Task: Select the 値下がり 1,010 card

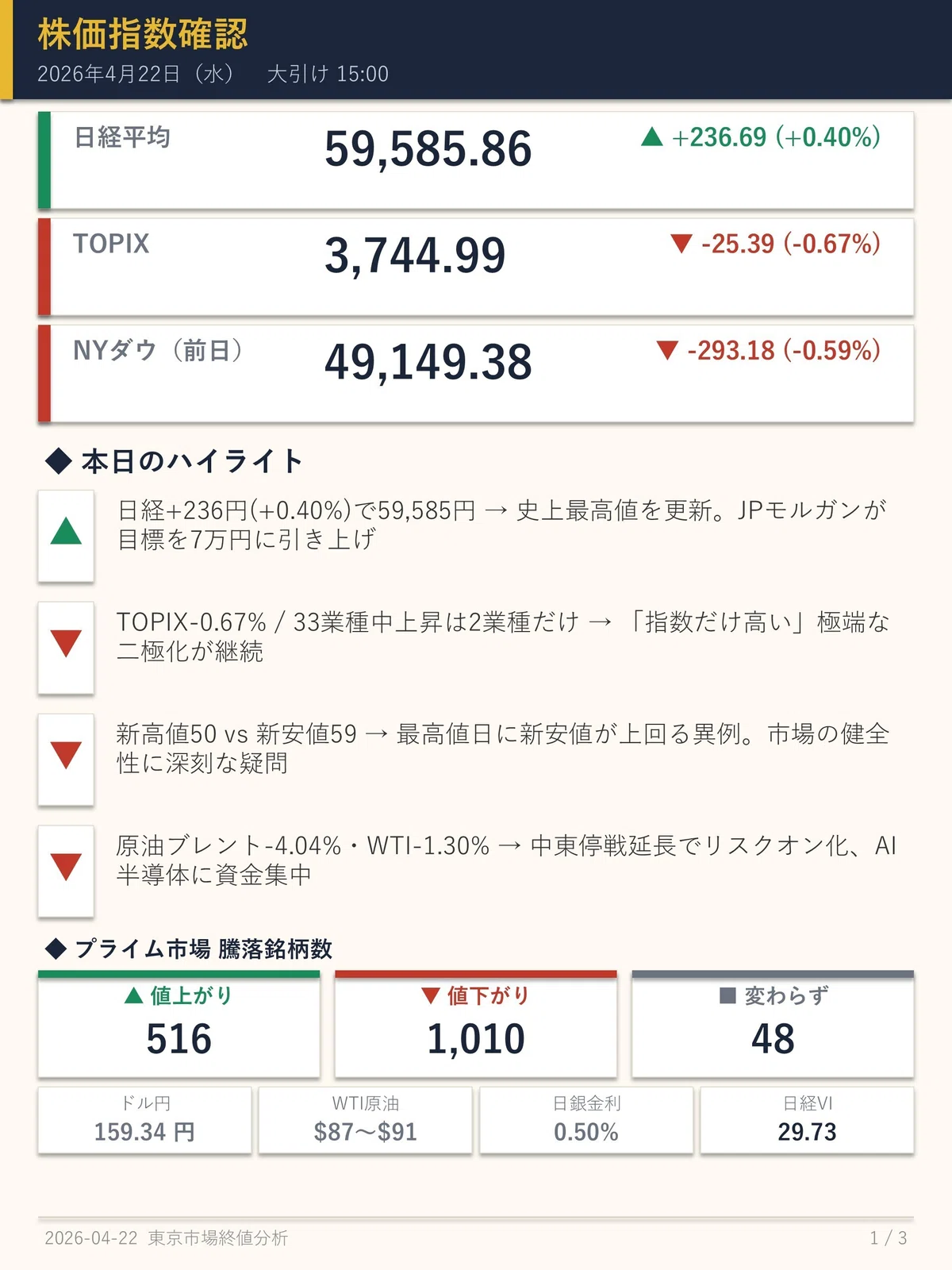Action: [476, 1024]
